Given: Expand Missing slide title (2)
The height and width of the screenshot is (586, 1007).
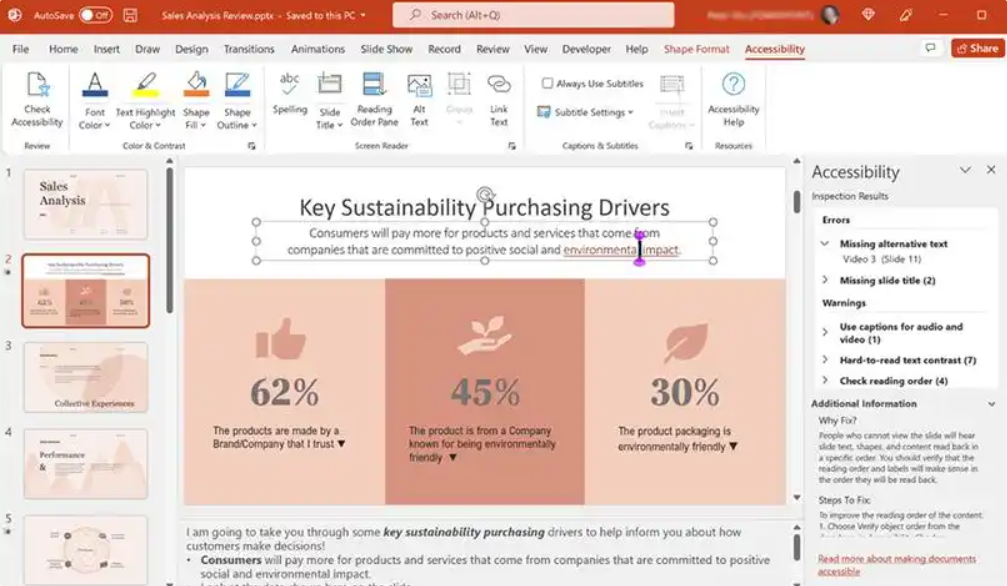Looking at the screenshot, I should [825, 280].
